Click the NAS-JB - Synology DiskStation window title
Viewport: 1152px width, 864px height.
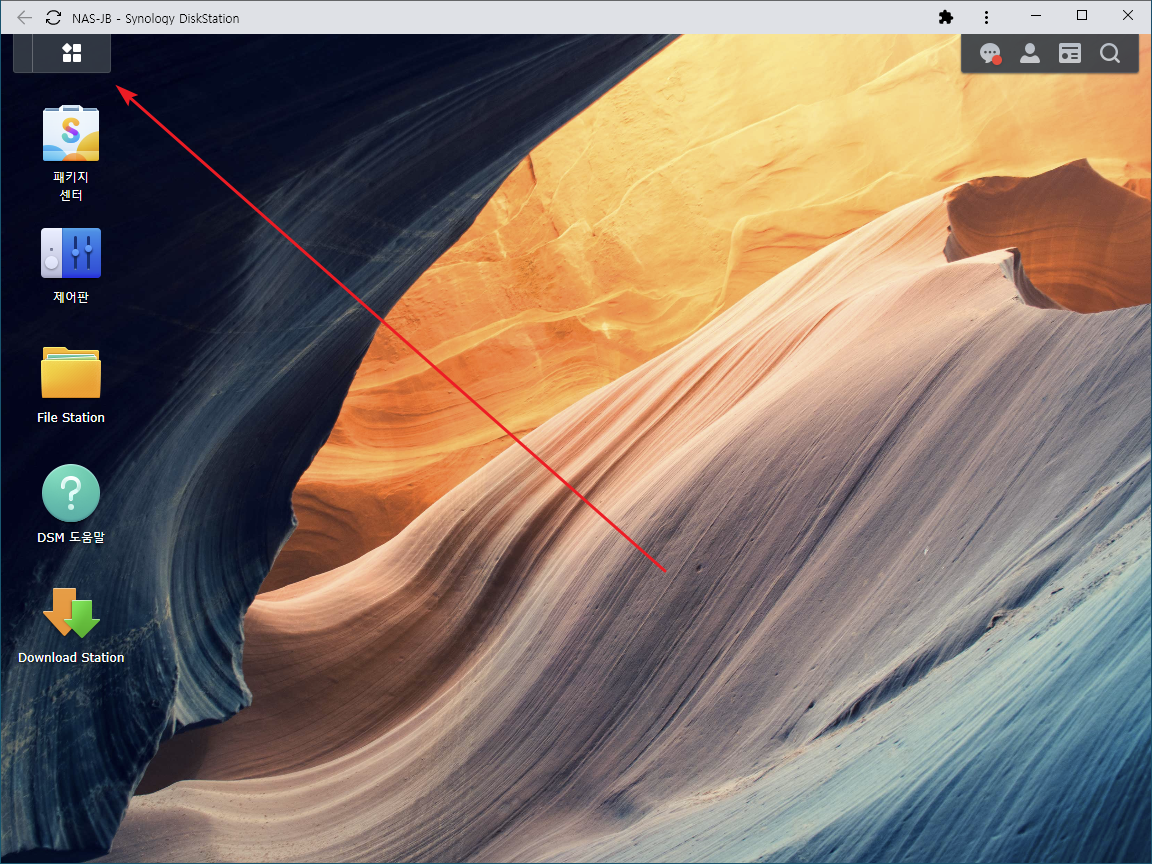[x=156, y=18]
